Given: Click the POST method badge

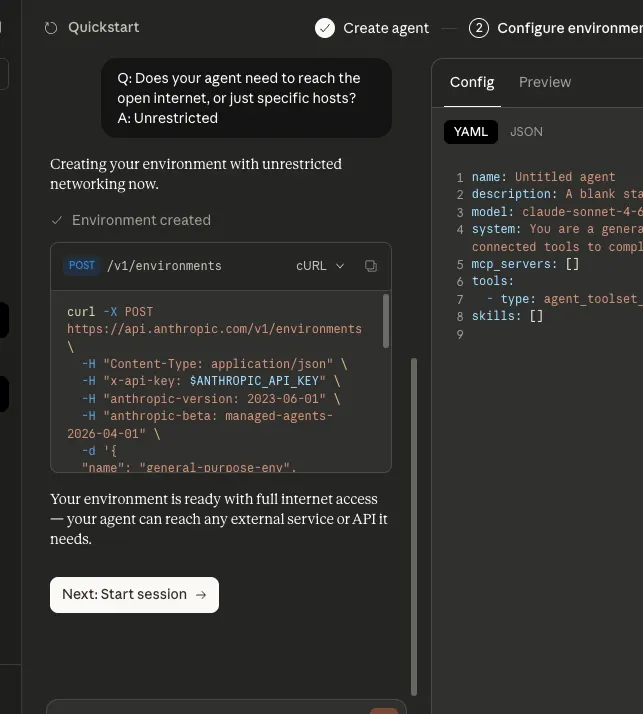Looking at the screenshot, I should 82,265.
